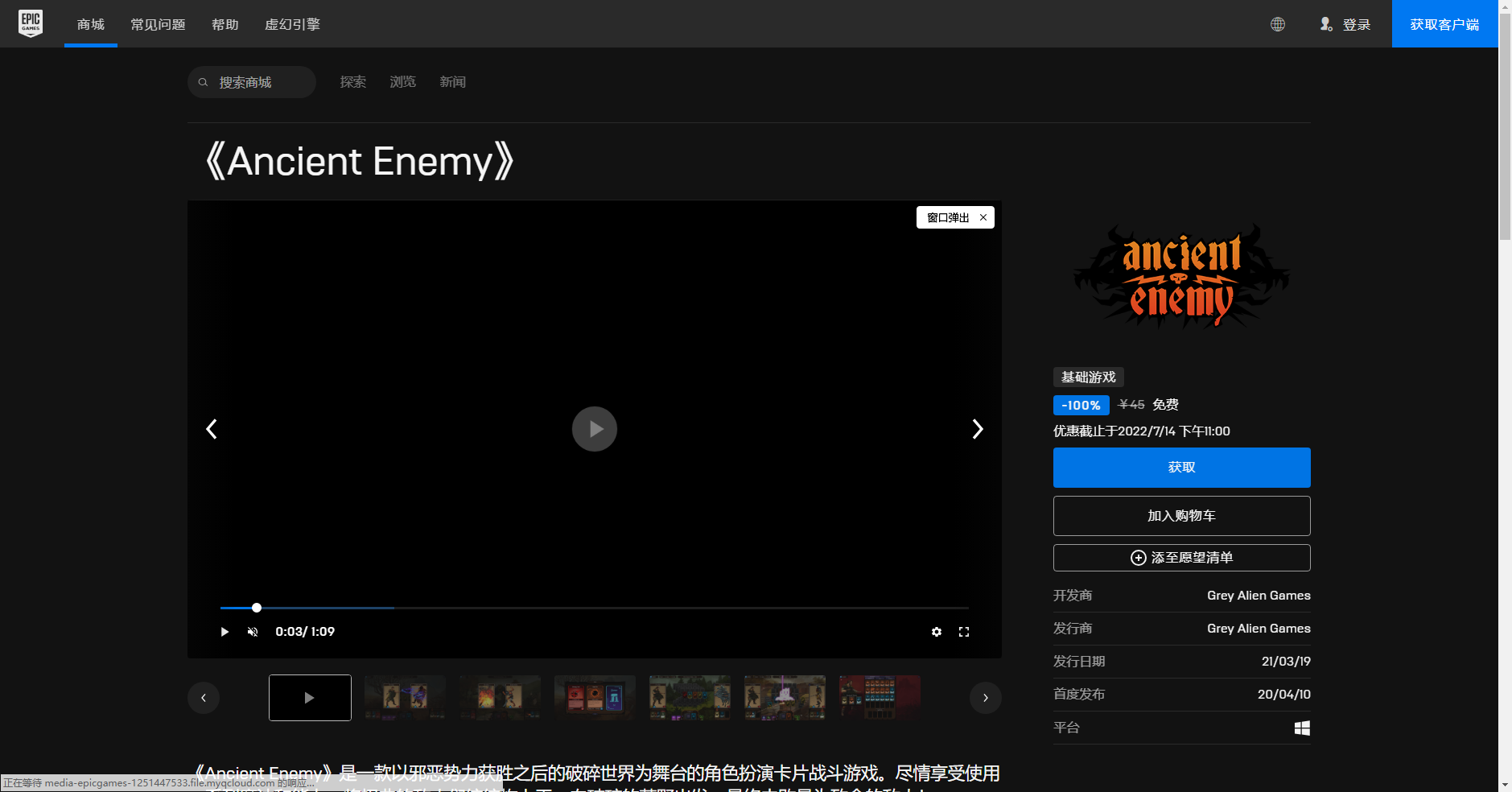Open the language selection globe icon
Viewport: 1512px width, 792px height.
(x=1278, y=24)
